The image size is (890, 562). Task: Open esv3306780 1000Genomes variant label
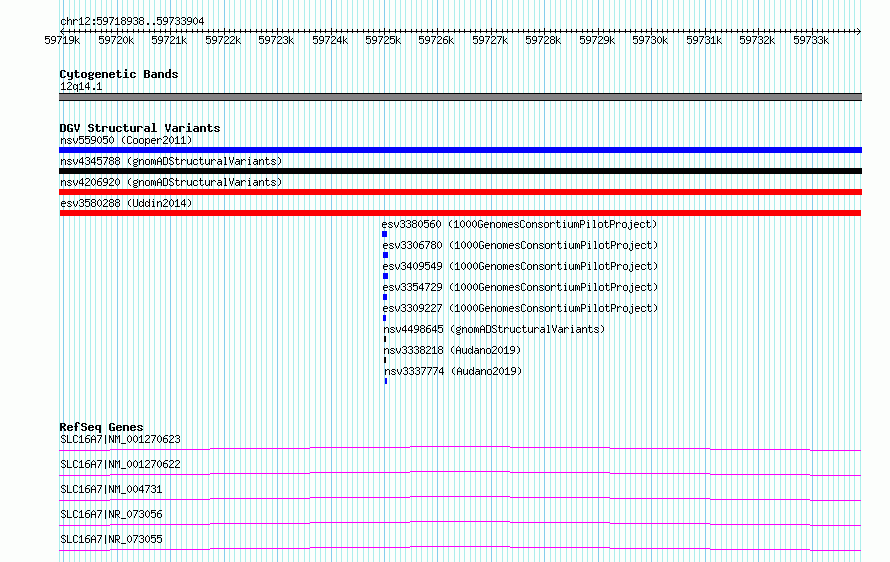coord(520,245)
